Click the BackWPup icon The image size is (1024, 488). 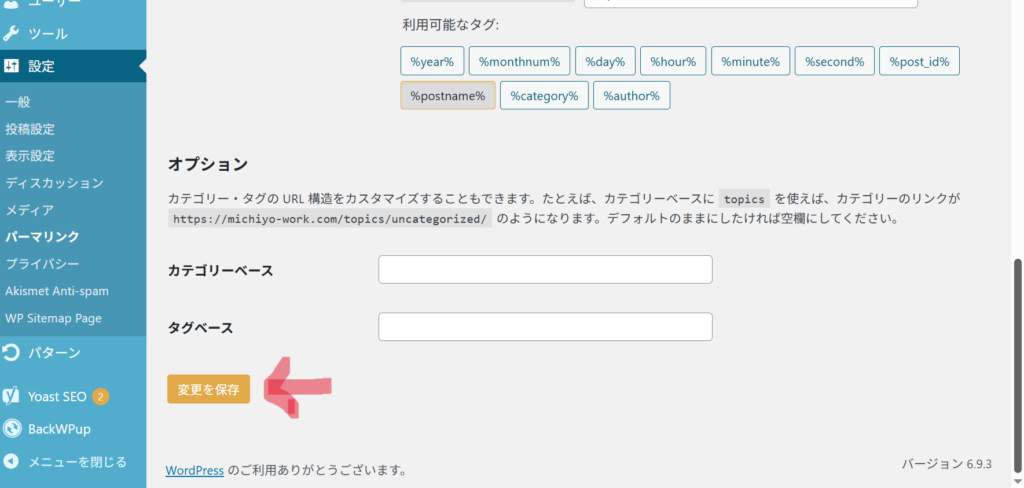click(12, 429)
